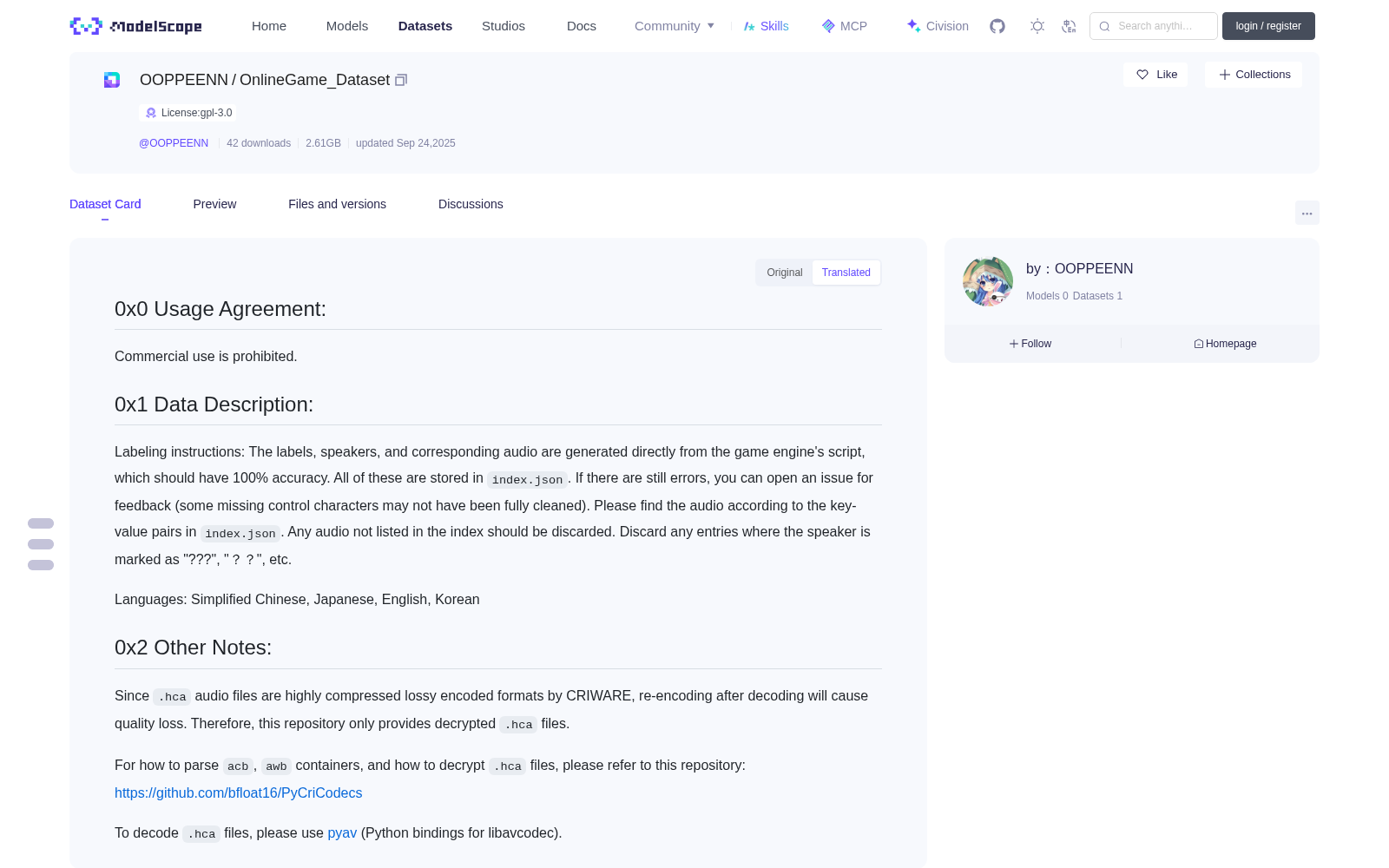The width and height of the screenshot is (1389, 868).
Task: Open the floating side menu icon
Action: pos(41,544)
